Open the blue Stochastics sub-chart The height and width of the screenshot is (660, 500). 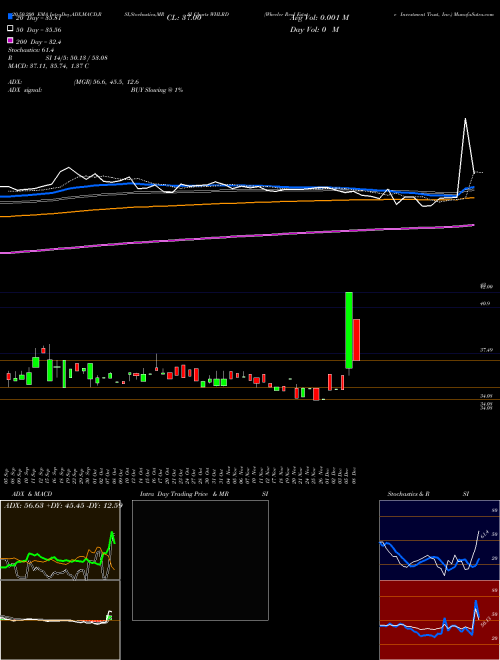439,540
